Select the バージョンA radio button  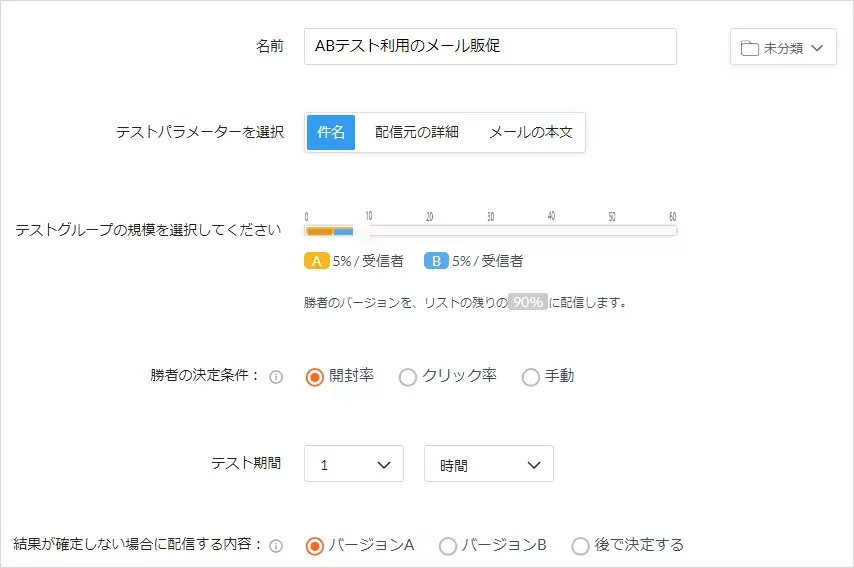314,546
